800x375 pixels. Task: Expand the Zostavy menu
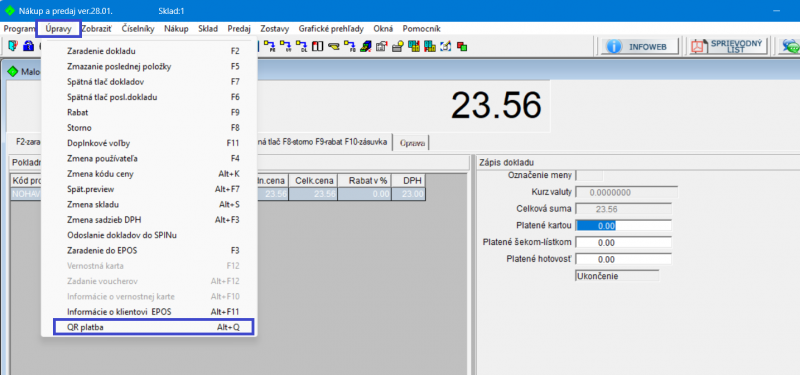coord(274,29)
